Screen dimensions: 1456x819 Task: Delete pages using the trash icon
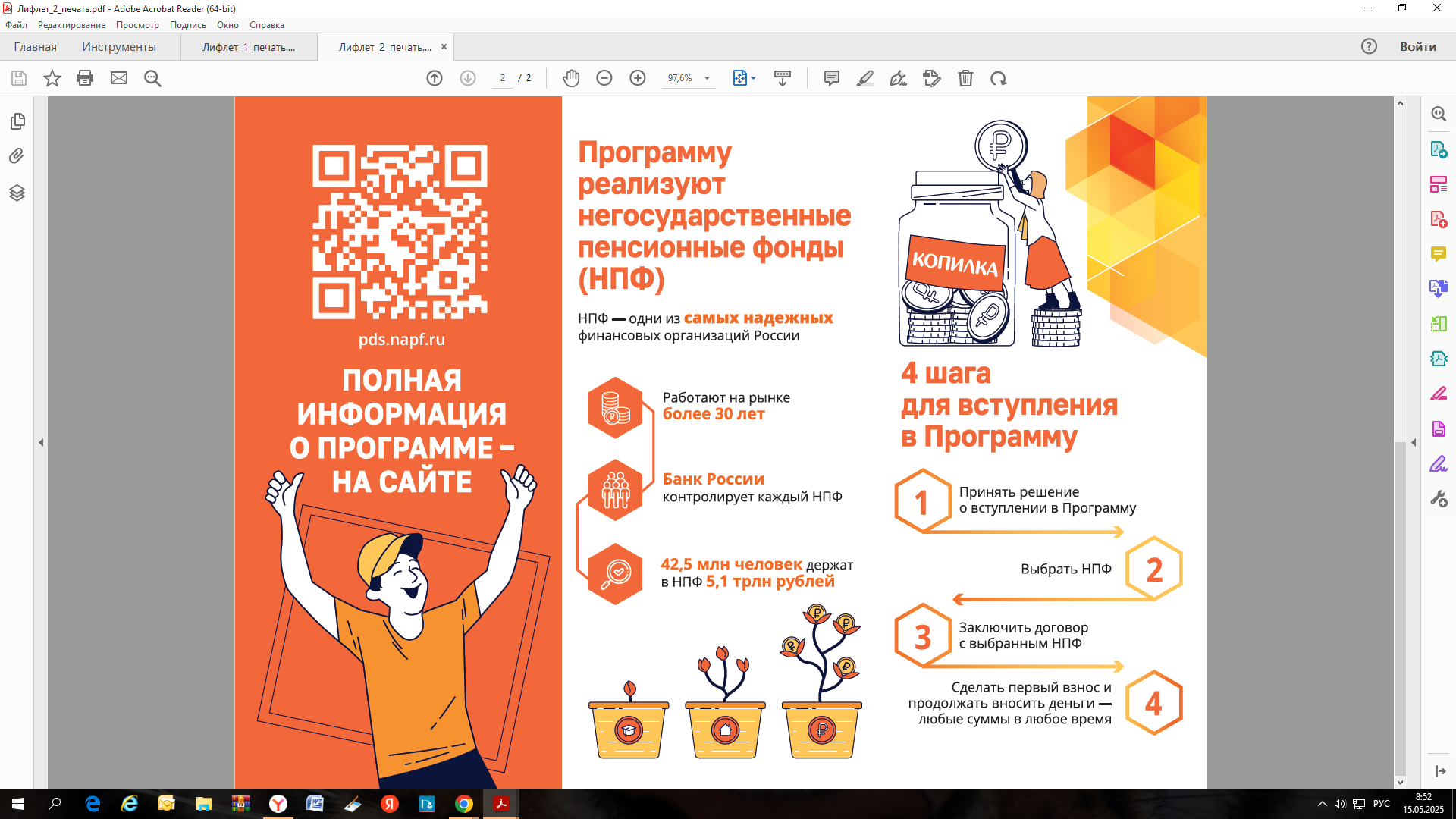pos(965,78)
